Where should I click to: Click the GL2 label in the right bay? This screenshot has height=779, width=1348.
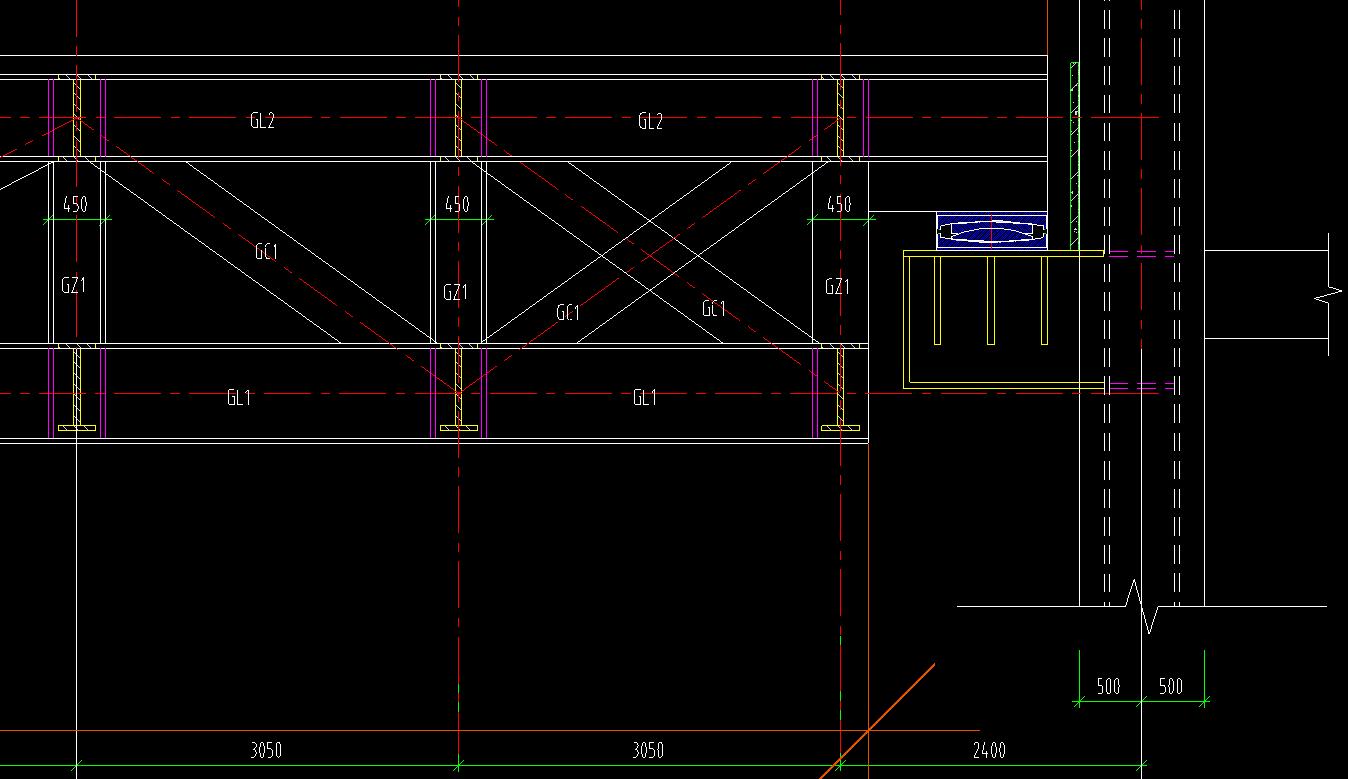pyautogui.click(x=650, y=122)
